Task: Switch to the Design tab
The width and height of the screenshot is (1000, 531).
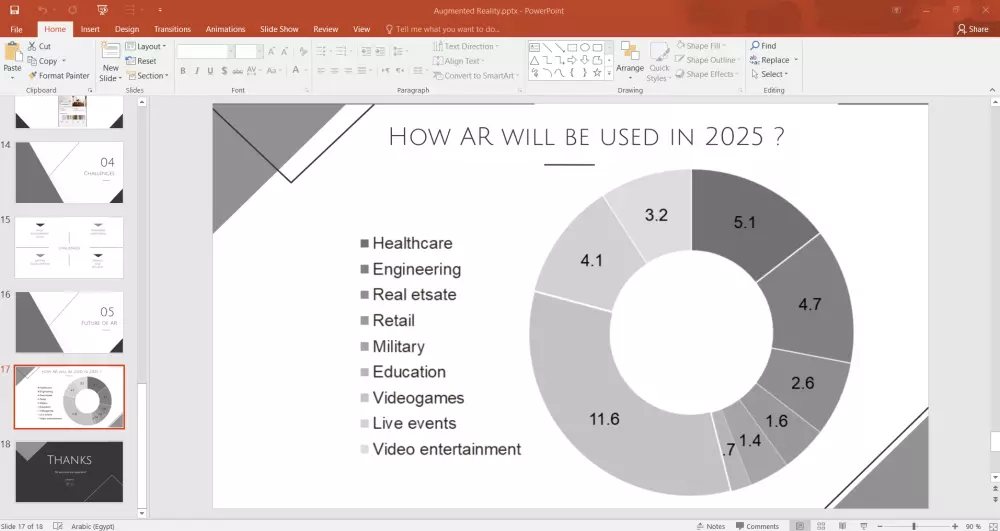Action: 127,29
